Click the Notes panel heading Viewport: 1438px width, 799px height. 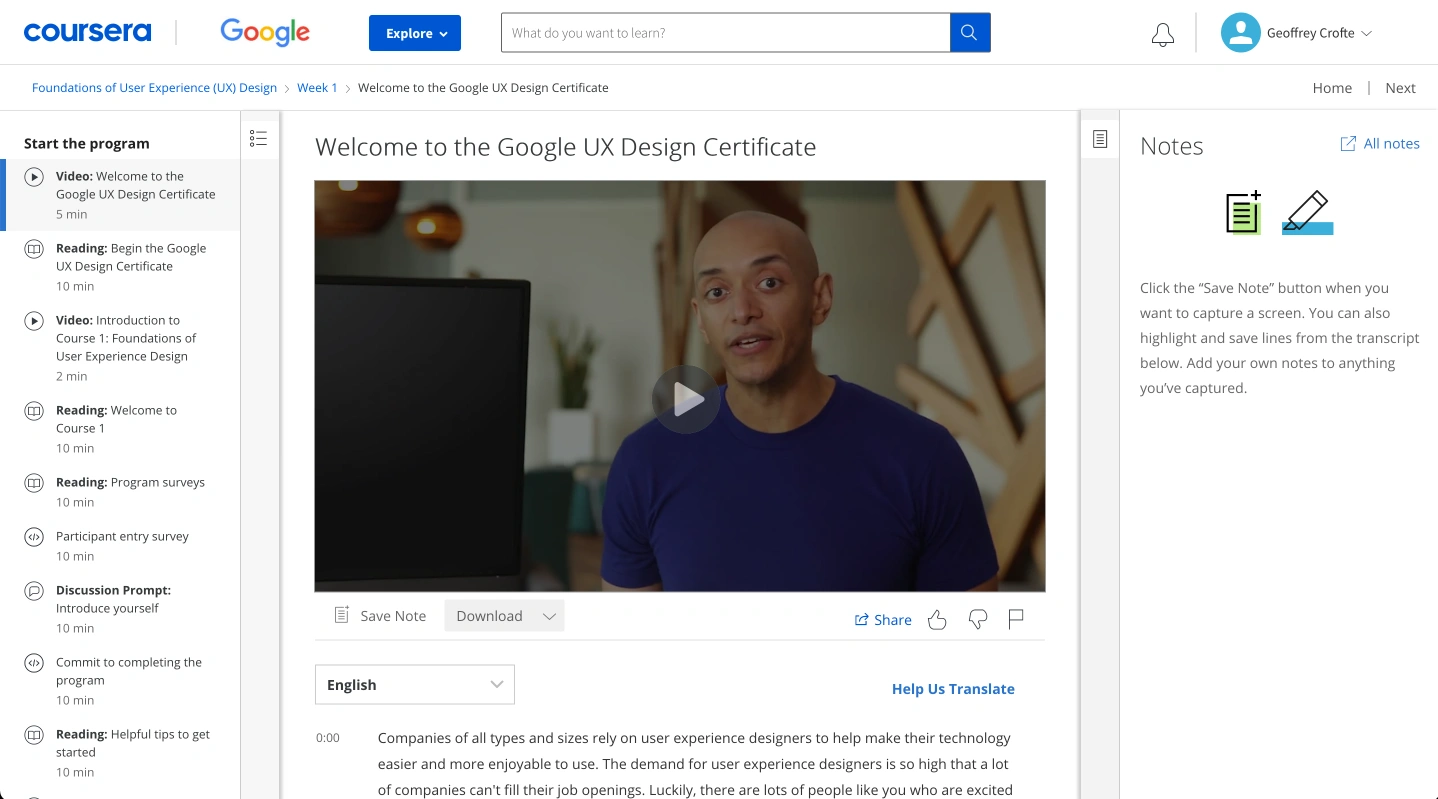[x=1171, y=146]
